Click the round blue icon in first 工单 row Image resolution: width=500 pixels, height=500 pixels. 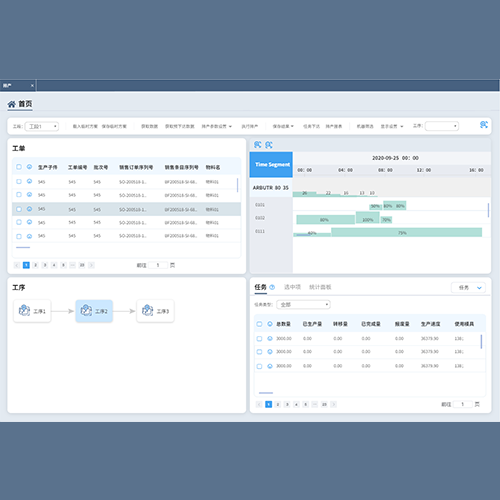[x=29, y=181]
